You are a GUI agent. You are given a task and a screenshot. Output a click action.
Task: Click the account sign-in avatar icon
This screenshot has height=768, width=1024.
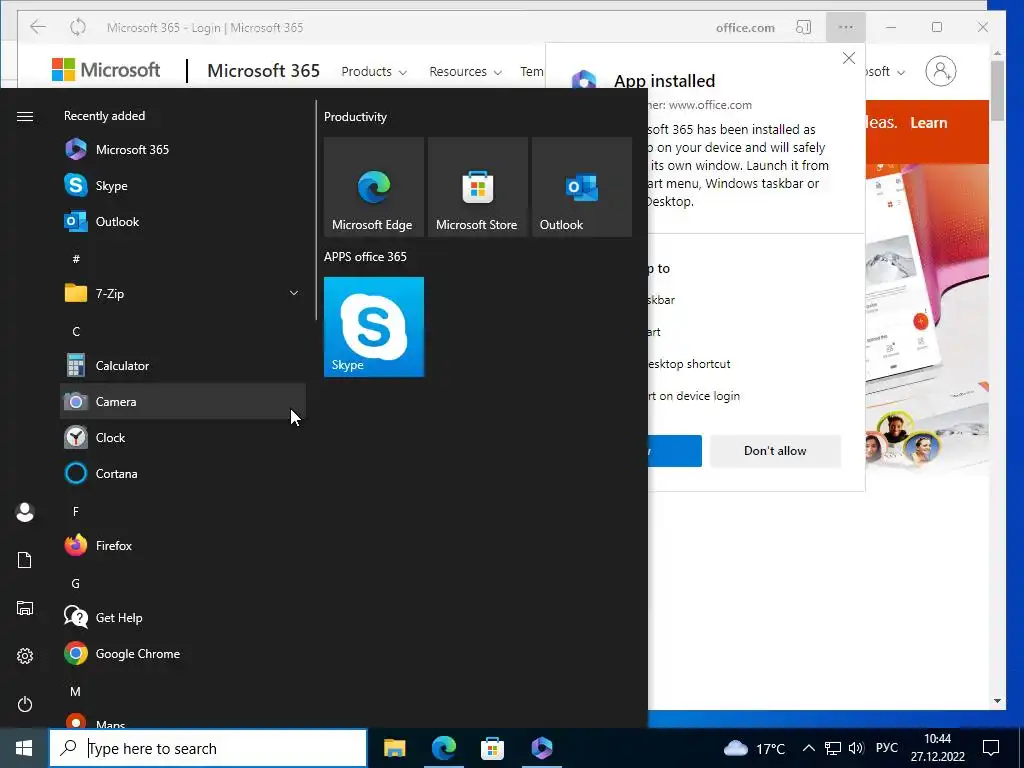click(941, 71)
